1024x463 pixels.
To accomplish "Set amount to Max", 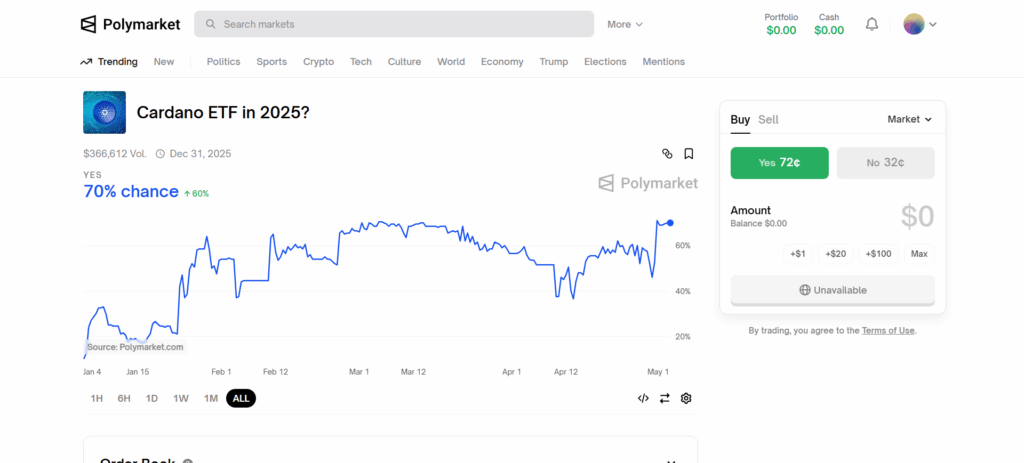I will point(919,254).
